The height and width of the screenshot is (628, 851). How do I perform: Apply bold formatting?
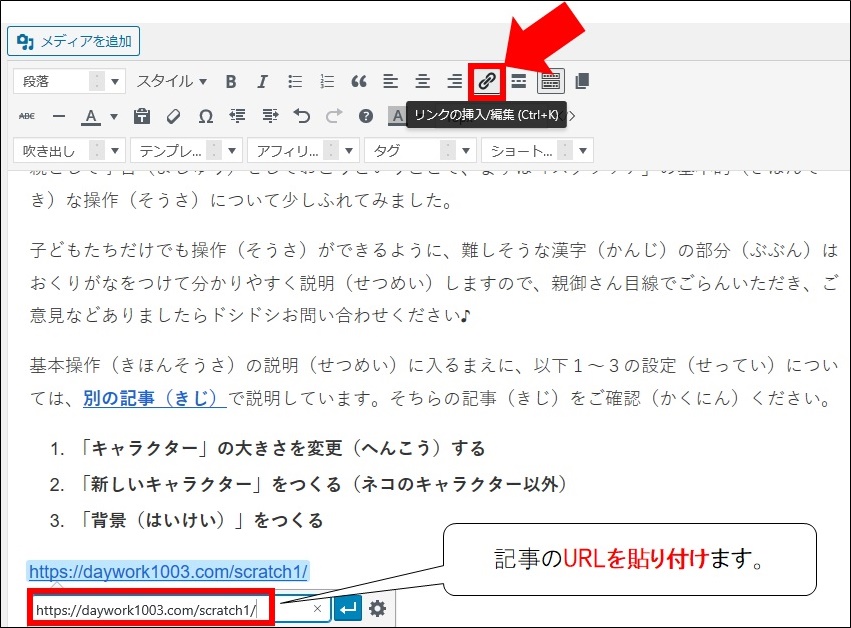[231, 81]
